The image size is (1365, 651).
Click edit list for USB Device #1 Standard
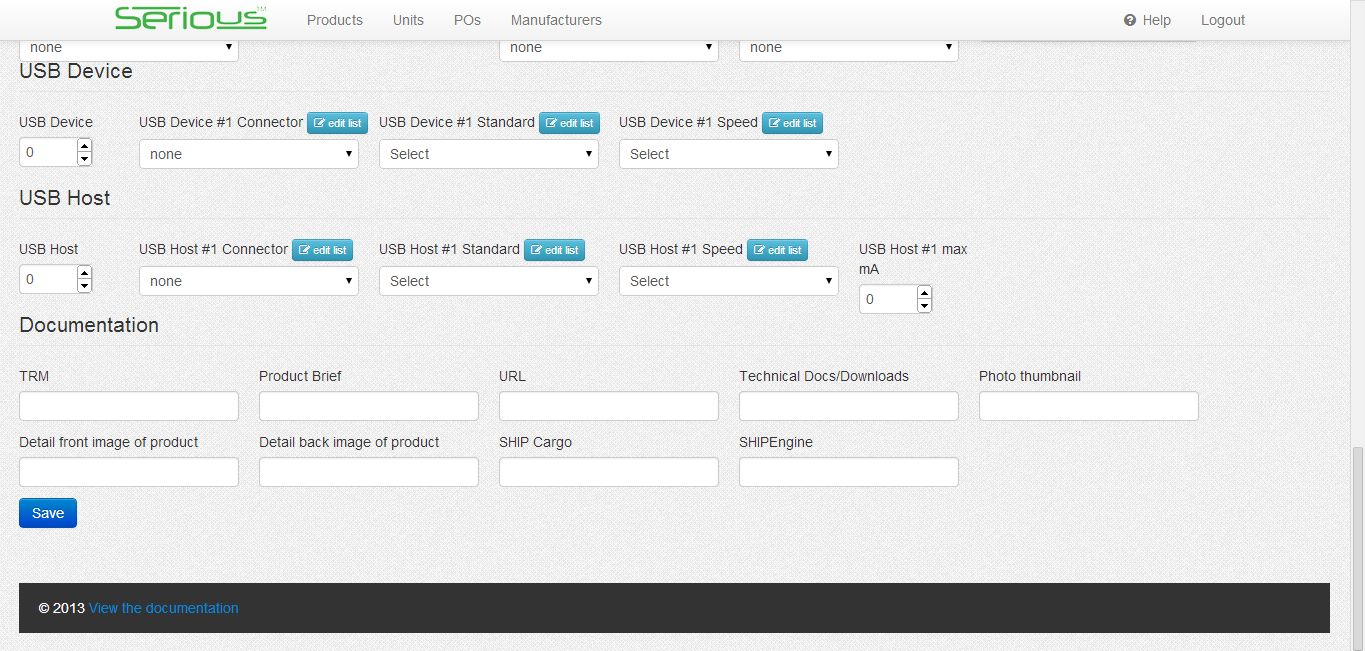(569, 123)
